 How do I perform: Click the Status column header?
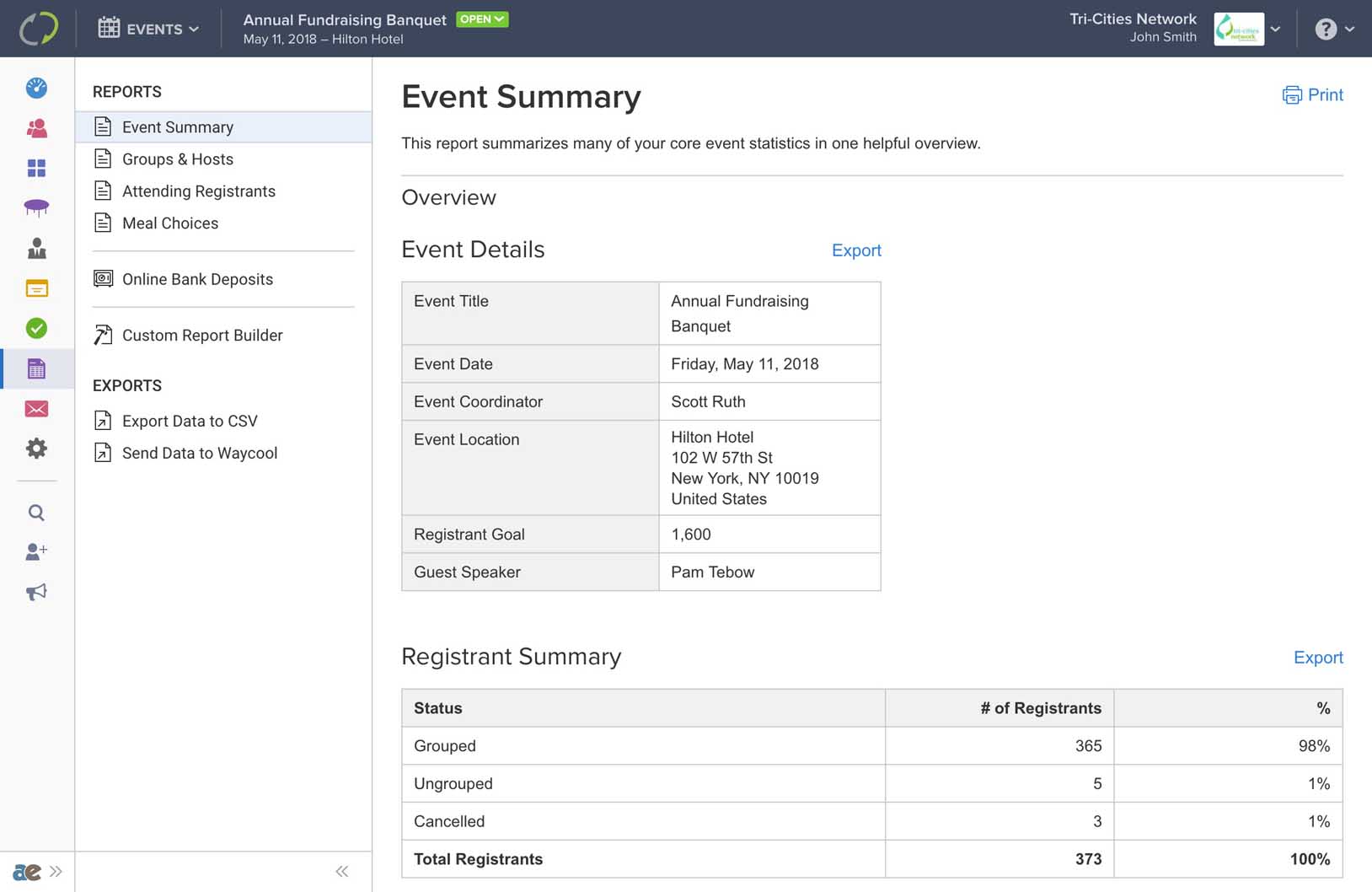coord(643,708)
